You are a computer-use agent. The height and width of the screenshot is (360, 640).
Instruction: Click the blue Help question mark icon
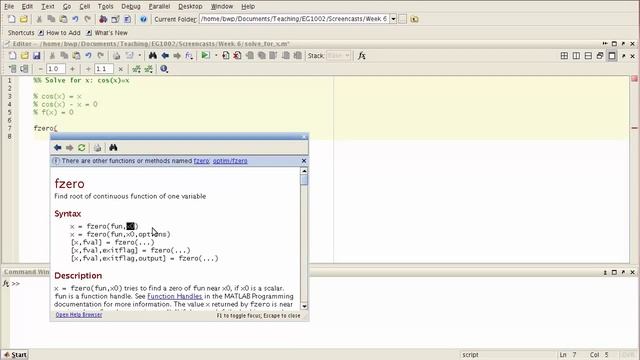[x=143, y=19]
